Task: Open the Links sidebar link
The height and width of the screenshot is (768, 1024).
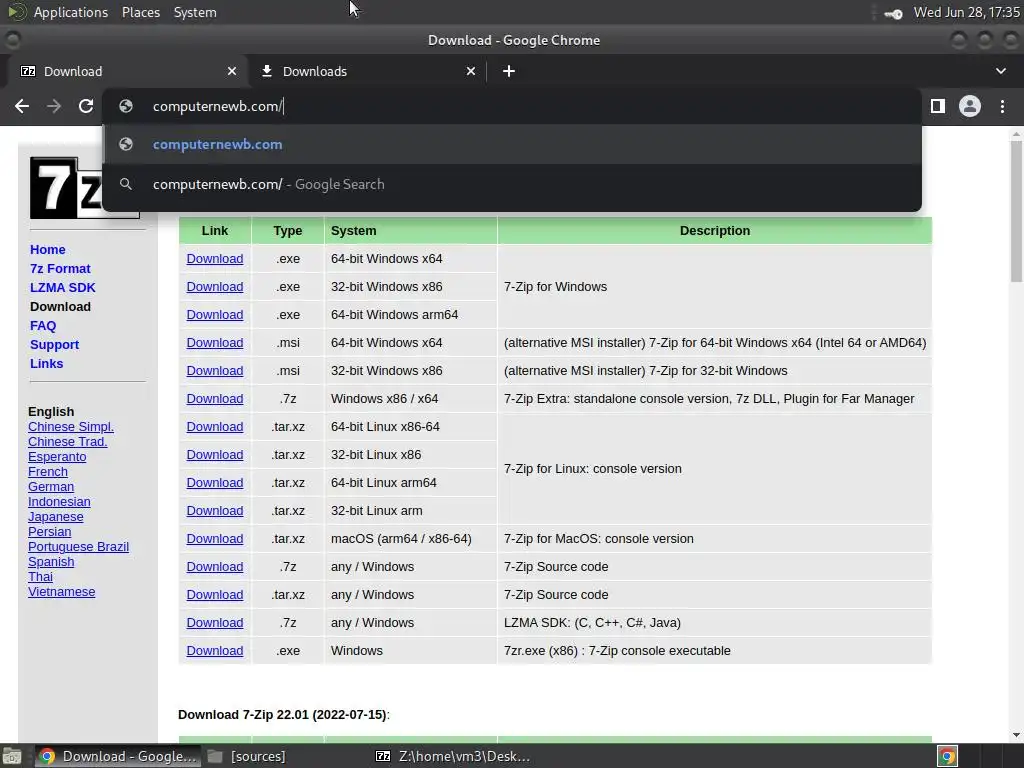Action: (46, 363)
